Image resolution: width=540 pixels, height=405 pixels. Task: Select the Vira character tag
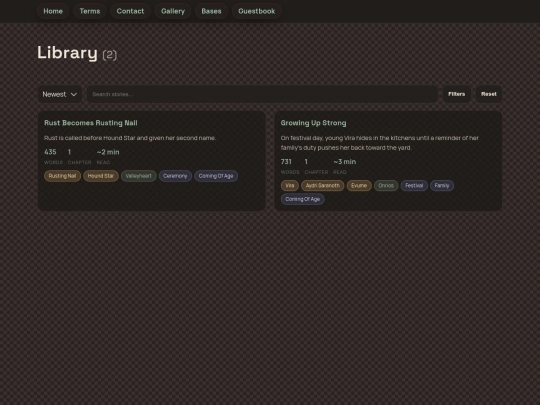tap(290, 185)
